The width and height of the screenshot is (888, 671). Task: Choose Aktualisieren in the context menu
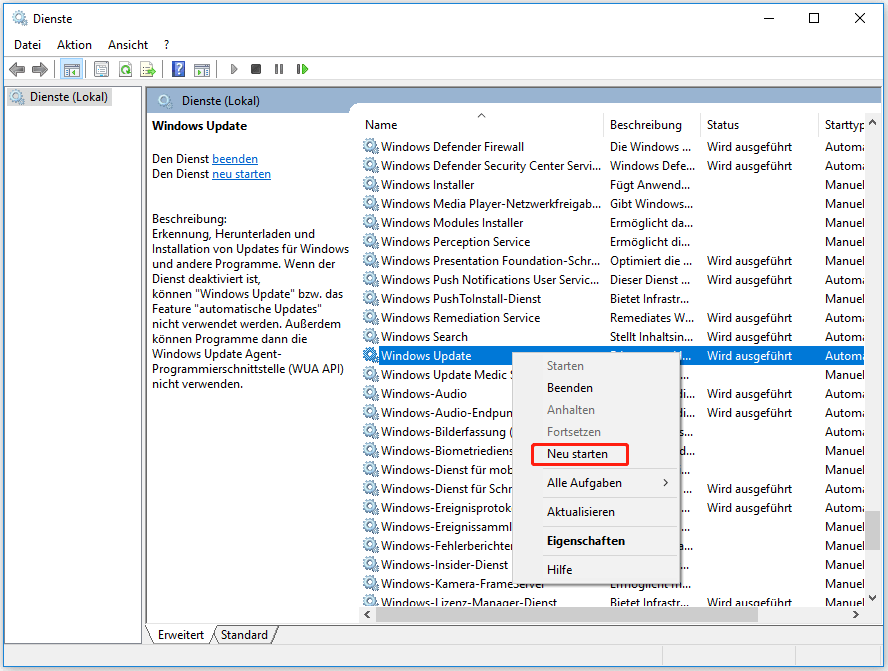click(596, 512)
